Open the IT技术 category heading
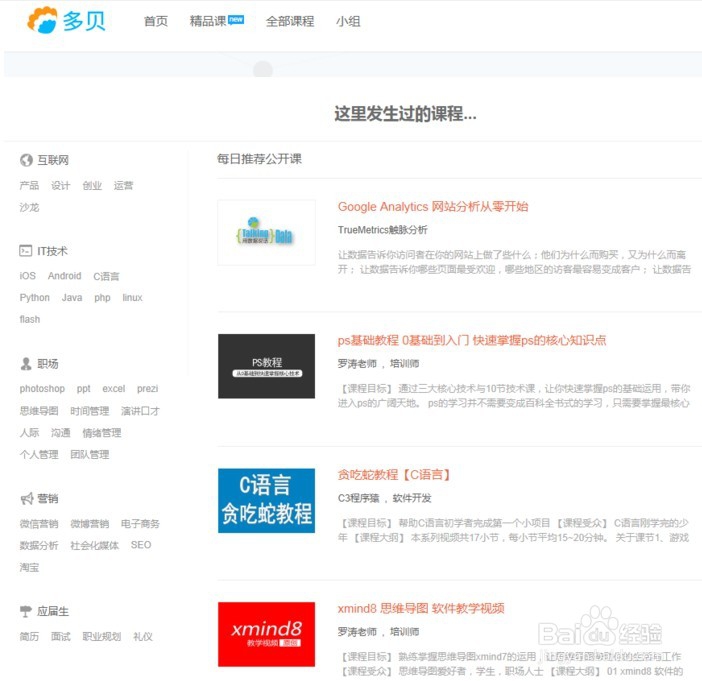 point(52,251)
